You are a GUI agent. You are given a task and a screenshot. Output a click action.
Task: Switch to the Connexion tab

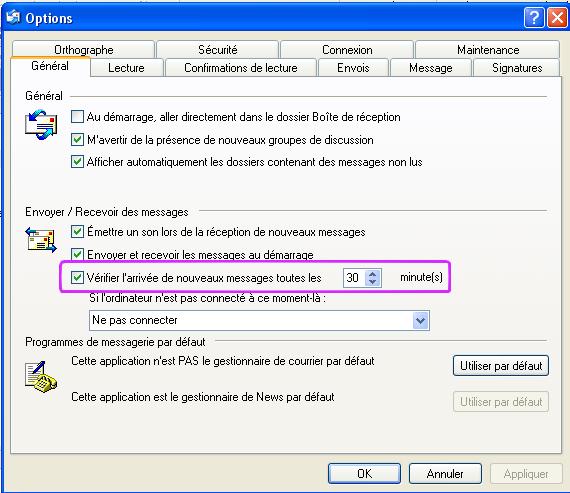(x=347, y=49)
